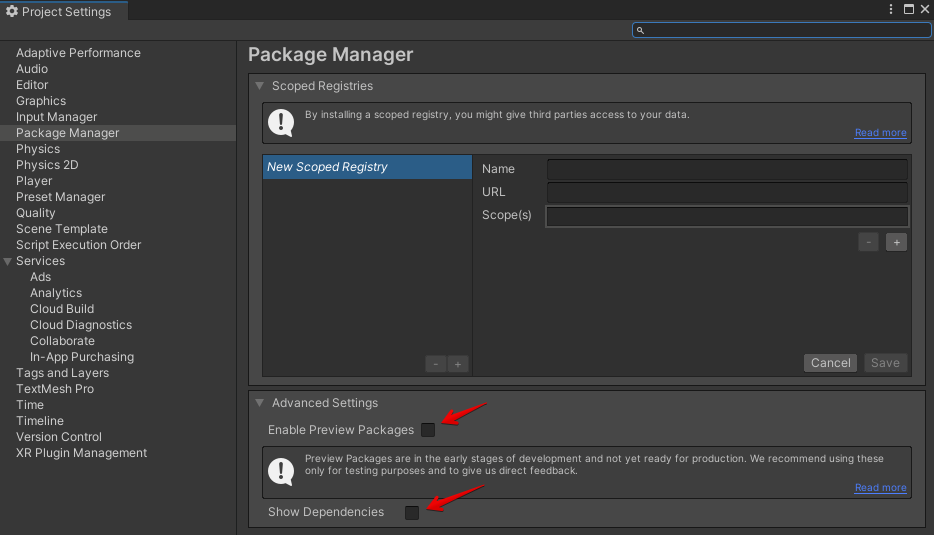Collapse the Advanced Settings section
934x535 pixels.
tap(260, 403)
